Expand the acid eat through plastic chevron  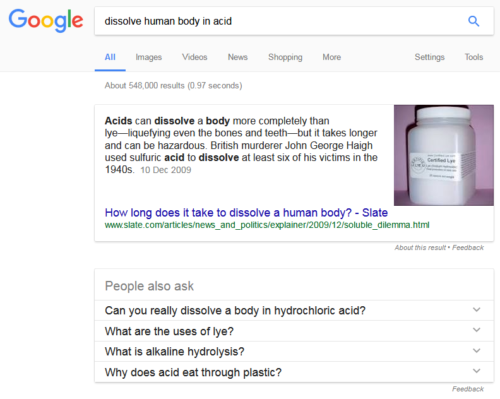coord(477,371)
